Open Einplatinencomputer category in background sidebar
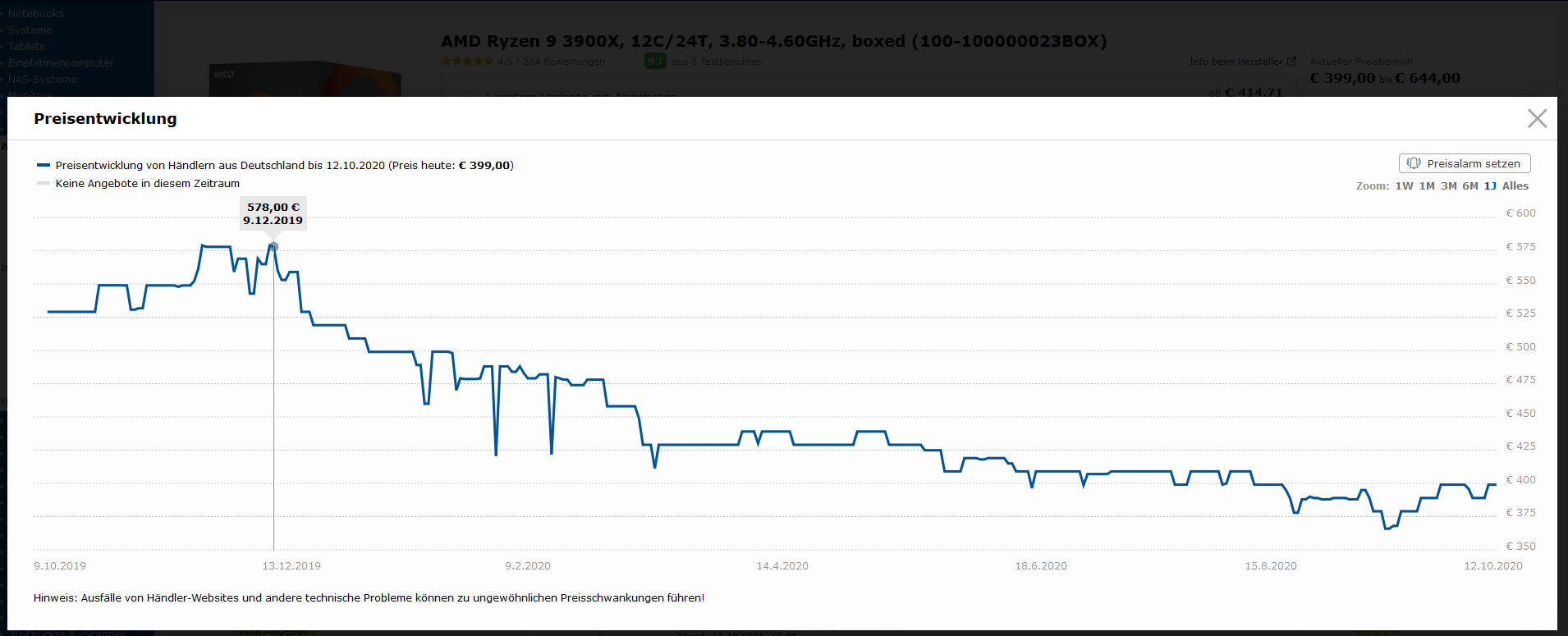 61,62
